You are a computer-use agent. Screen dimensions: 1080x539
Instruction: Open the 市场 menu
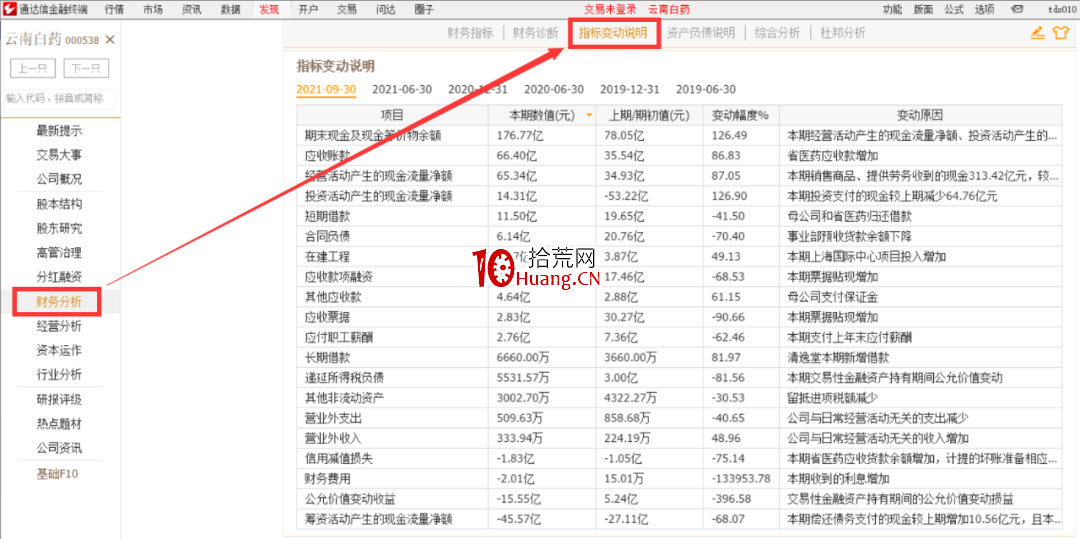click(154, 10)
